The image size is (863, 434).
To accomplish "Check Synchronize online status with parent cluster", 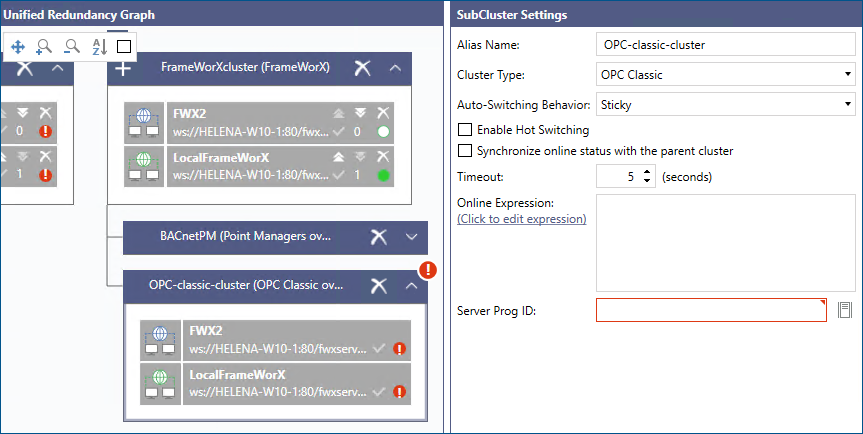I will [465, 151].
